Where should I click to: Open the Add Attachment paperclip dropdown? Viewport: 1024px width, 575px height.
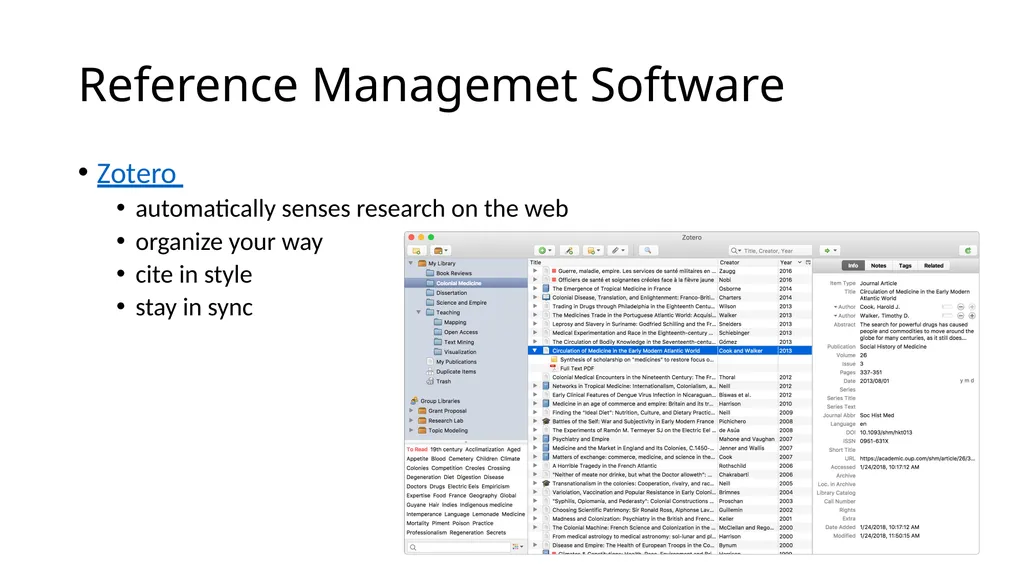[618, 251]
